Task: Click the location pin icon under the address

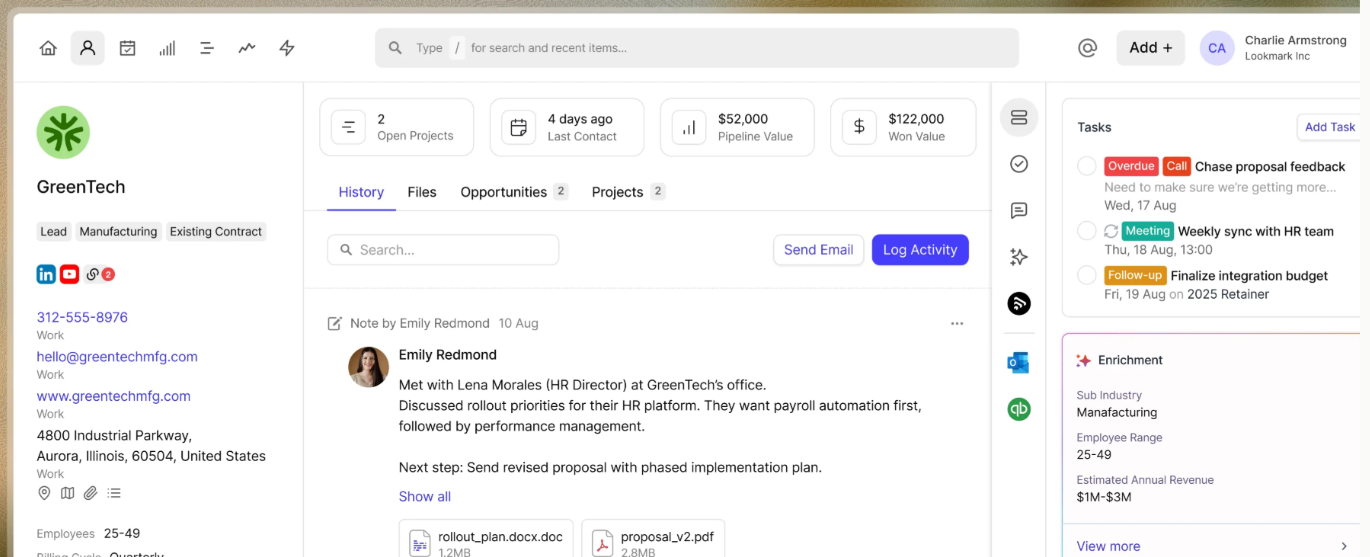Action: [x=44, y=493]
